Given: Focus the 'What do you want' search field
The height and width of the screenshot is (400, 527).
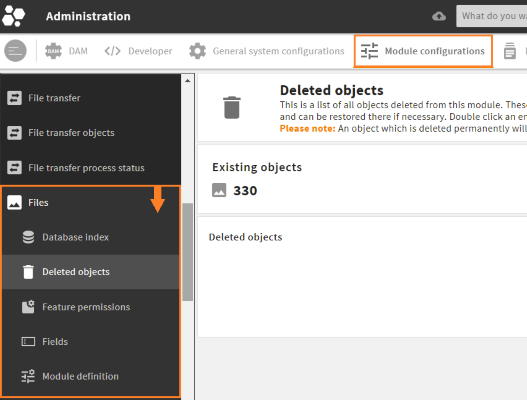Looking at the screenshot, I should 491,16.
